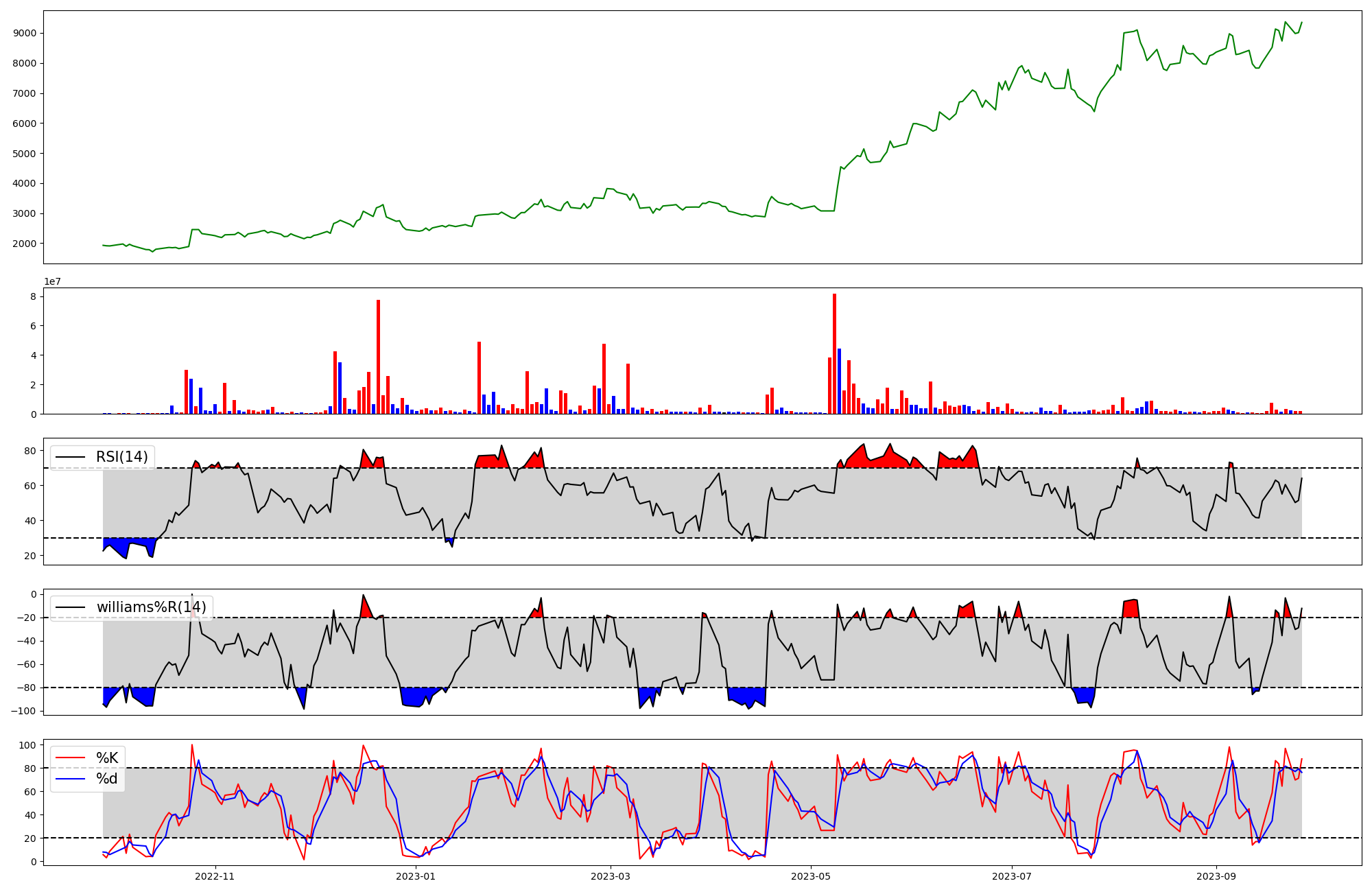
Task: Click the 9000 price axis tick label
Action: 25,33
